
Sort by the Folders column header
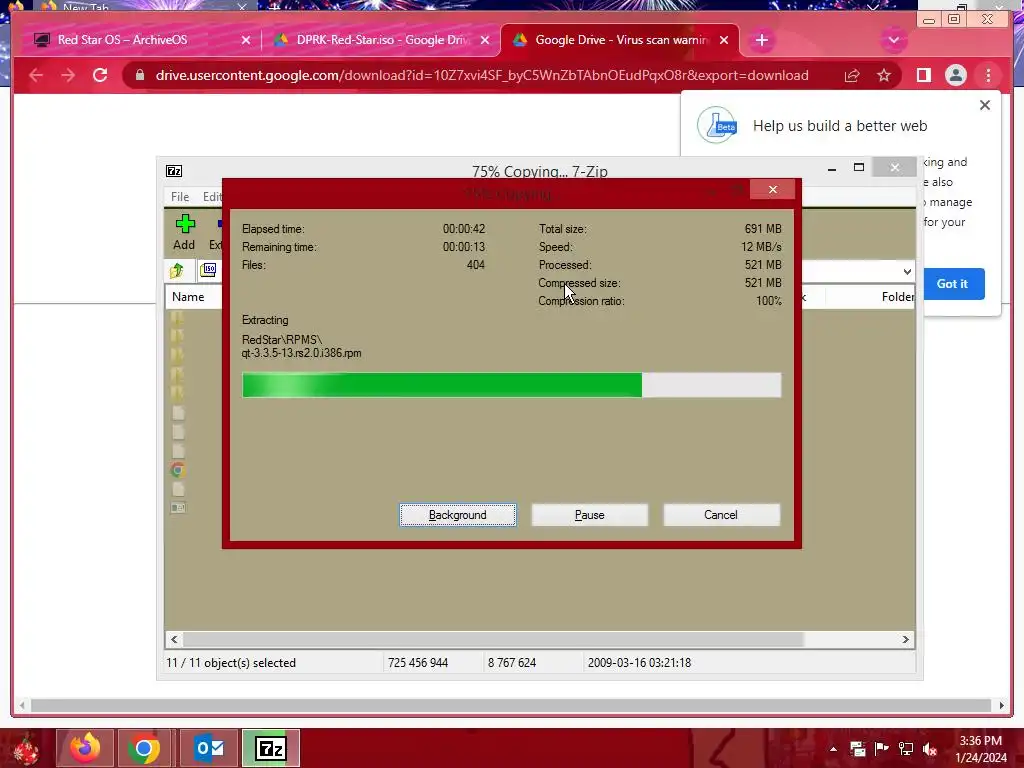click(897, 296)
